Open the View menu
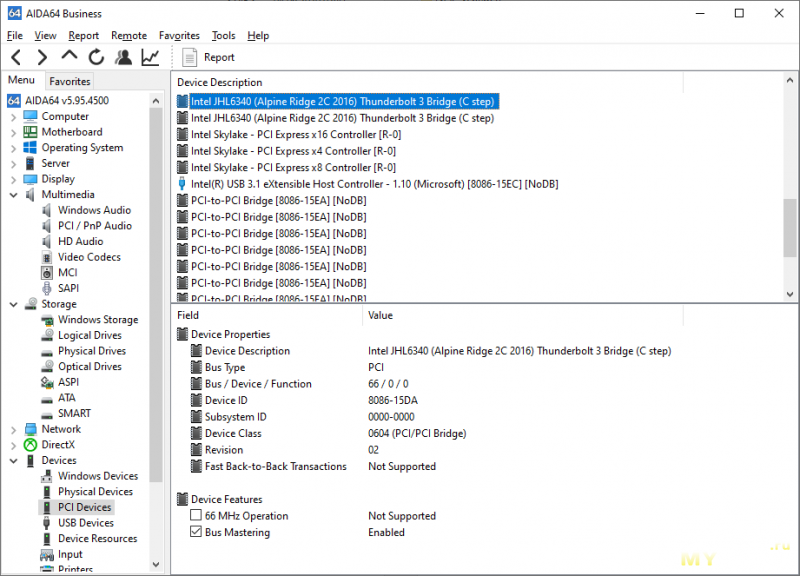 click(x=45, y=35)
